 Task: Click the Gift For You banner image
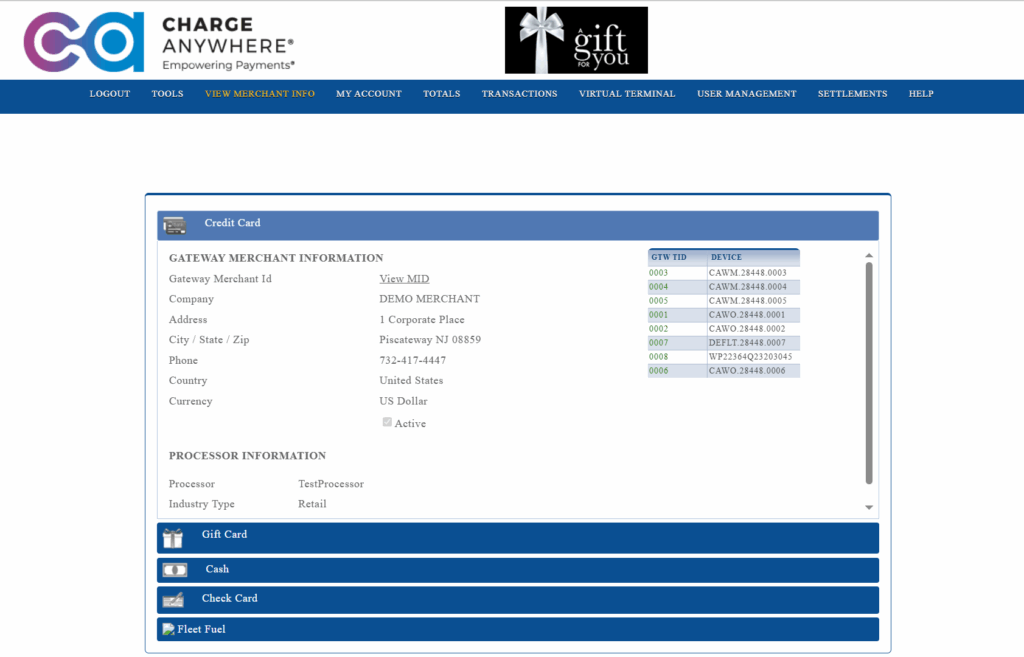pos(576,40)
